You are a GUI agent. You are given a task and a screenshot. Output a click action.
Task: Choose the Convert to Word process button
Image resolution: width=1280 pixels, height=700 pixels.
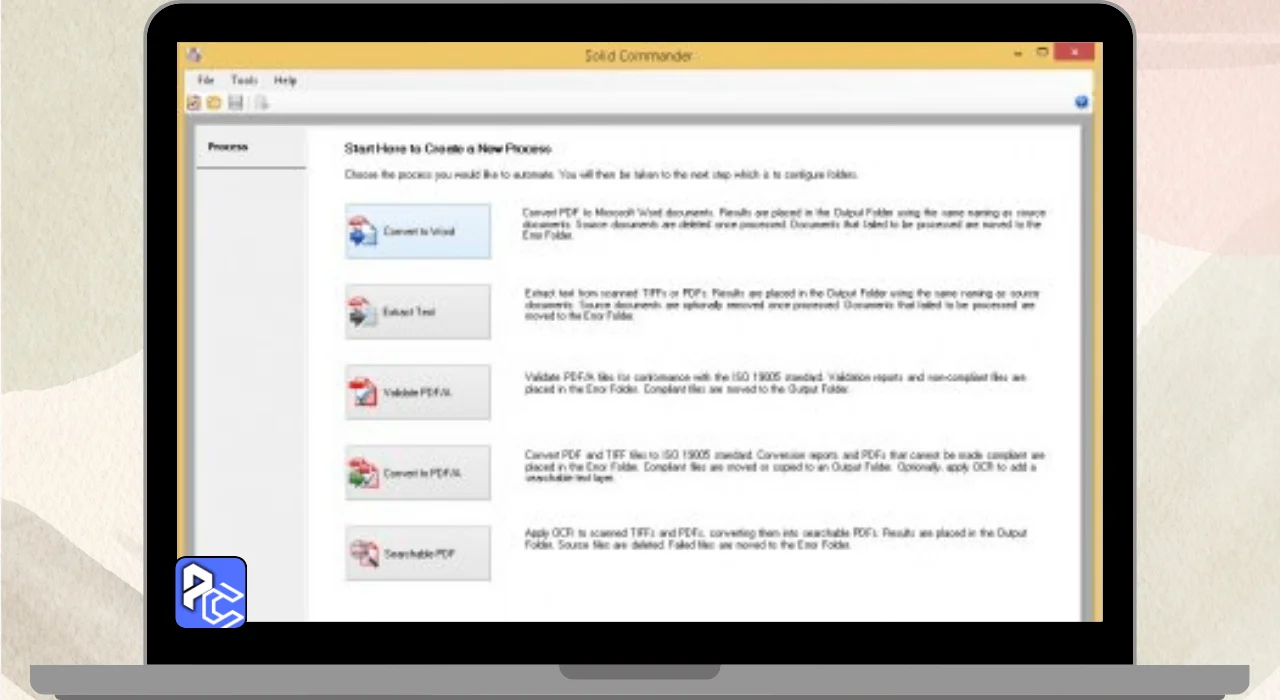click(x=418, y=231)
